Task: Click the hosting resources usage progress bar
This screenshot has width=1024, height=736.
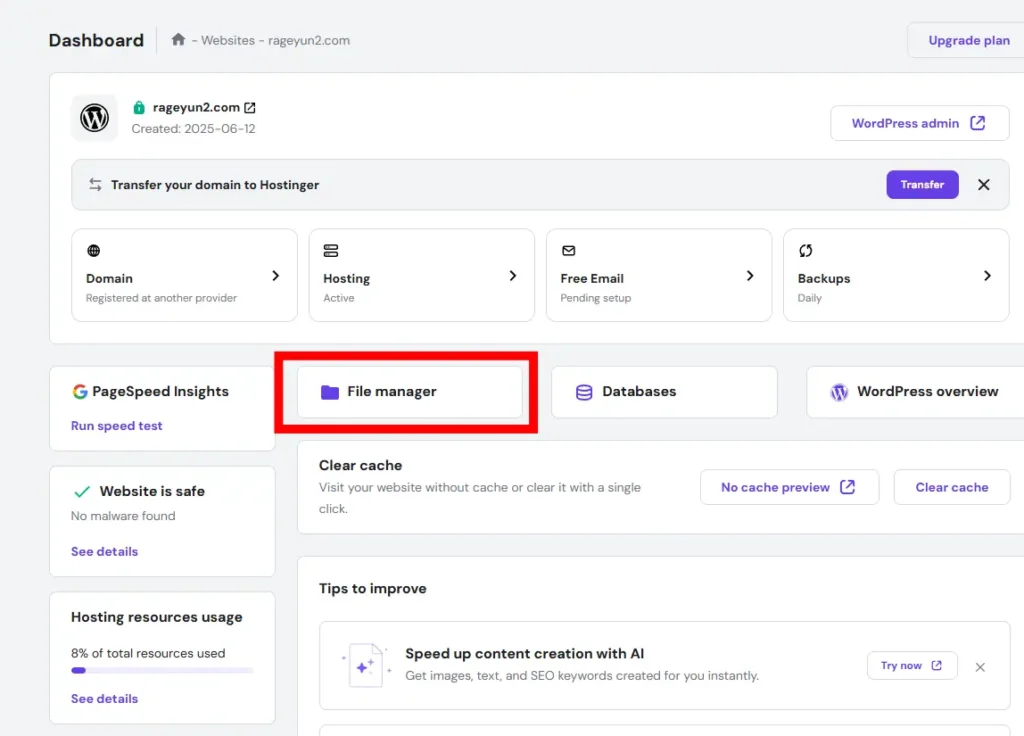Action: pyautogui.click(x=162, y=670)
